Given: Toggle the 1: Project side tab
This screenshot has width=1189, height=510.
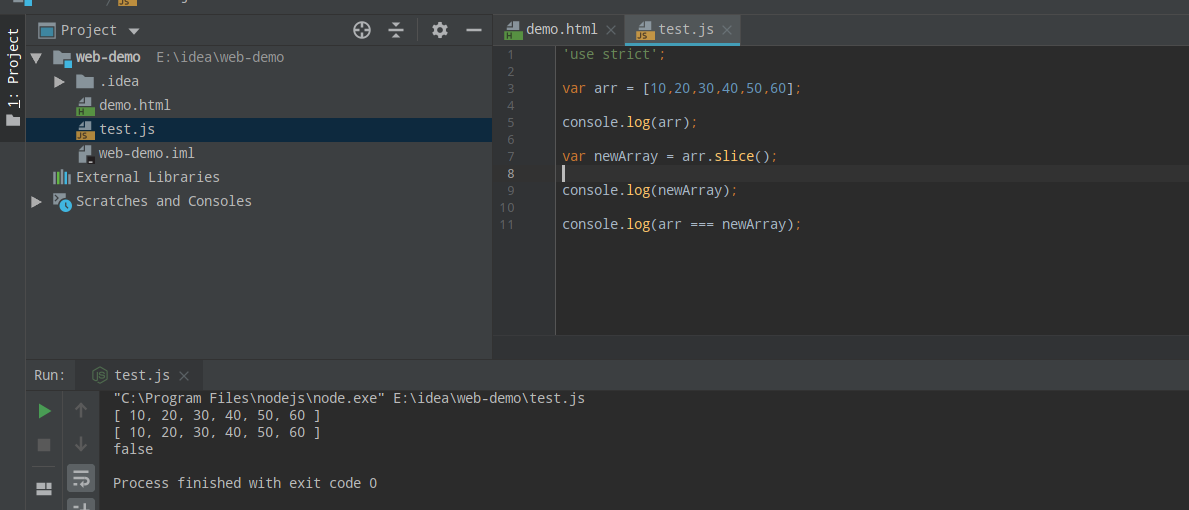Looking at the screenshot, I should (13, 77).
